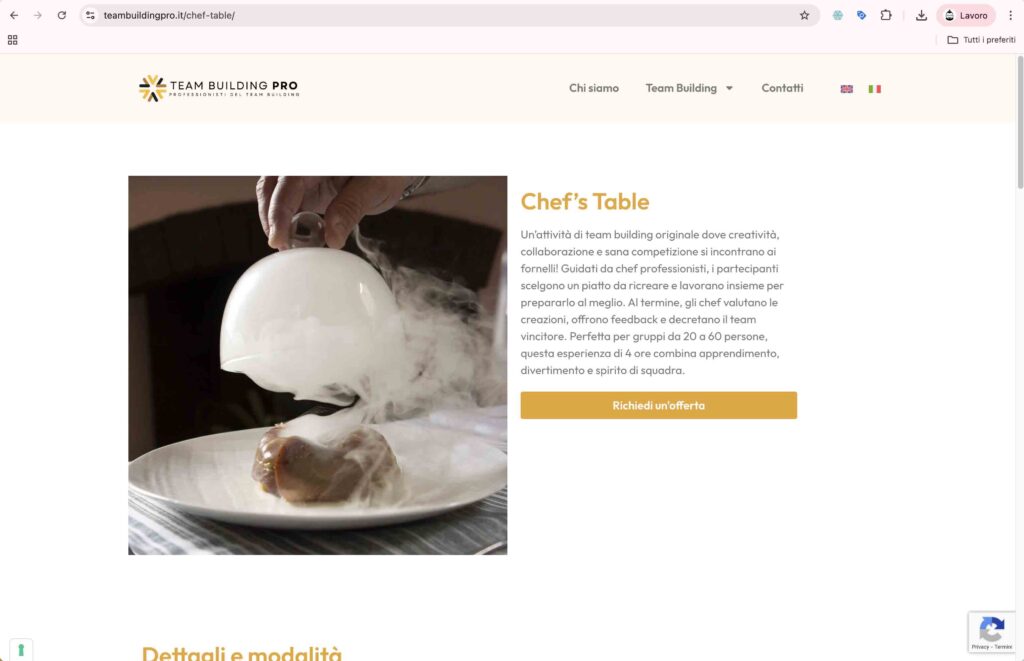Image resolution: width=1024 pixels, height=661 pixels.
Task: Switch site to Italian flag
Action: [x=874, y=89]
